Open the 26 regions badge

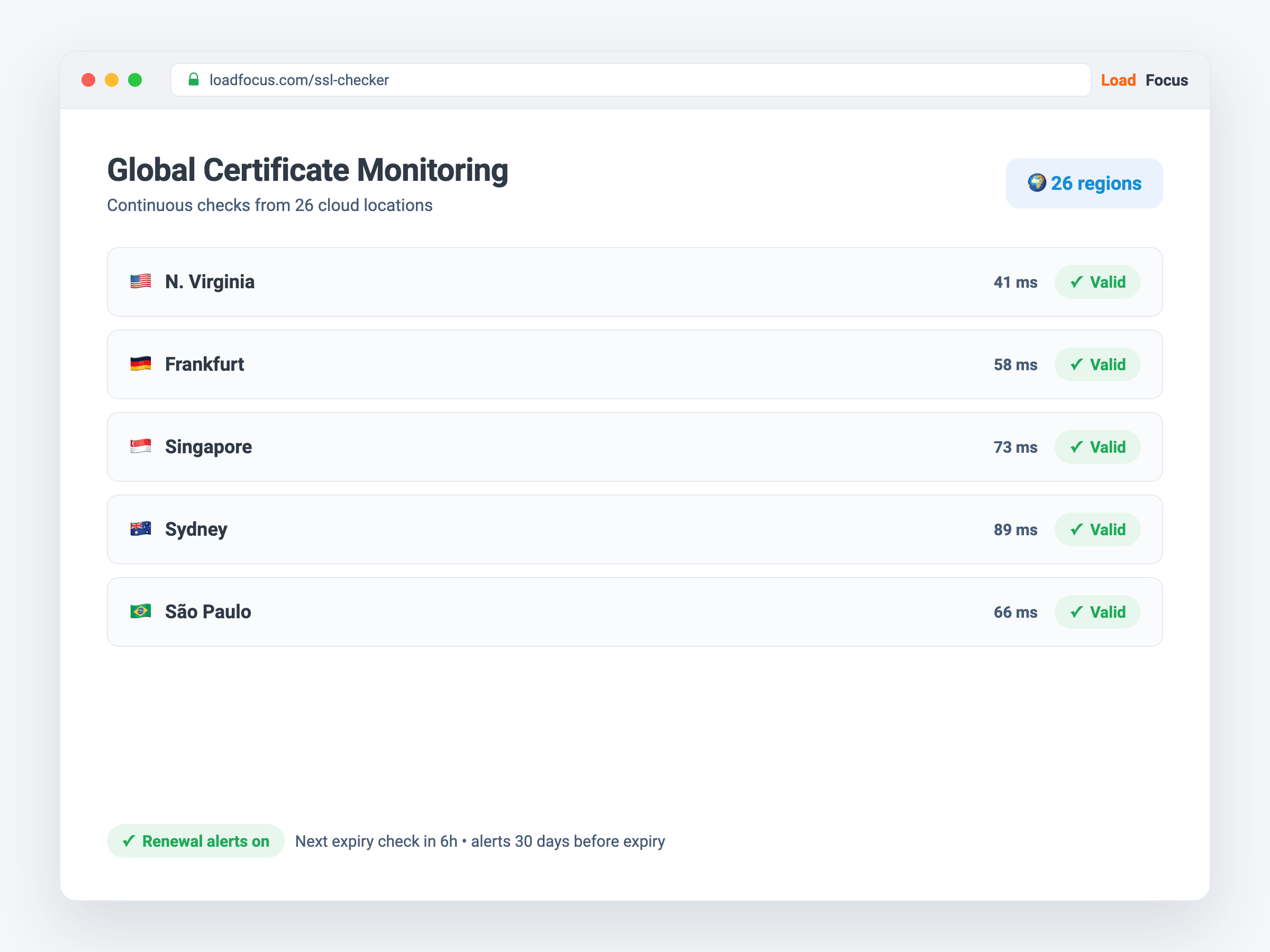pos(1084,183)
